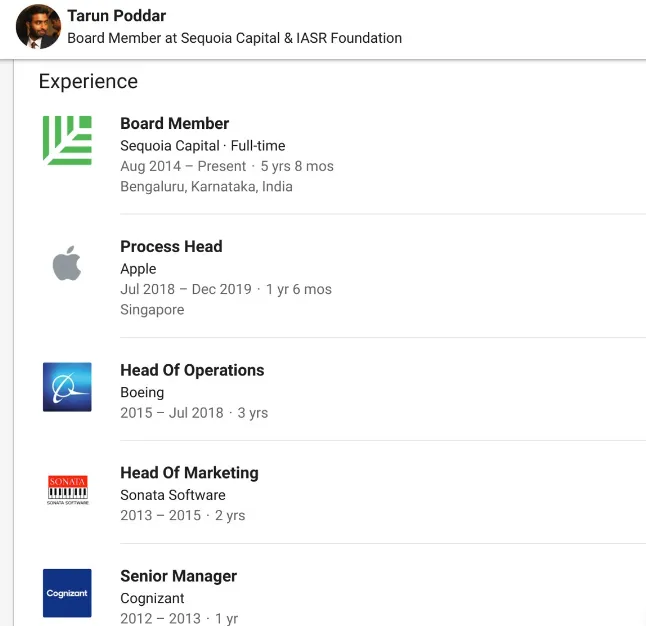Select the Head Of Operations title
The width and height of the screenshot is (646, 626).
pyautogui.click(x=192, y=370)
